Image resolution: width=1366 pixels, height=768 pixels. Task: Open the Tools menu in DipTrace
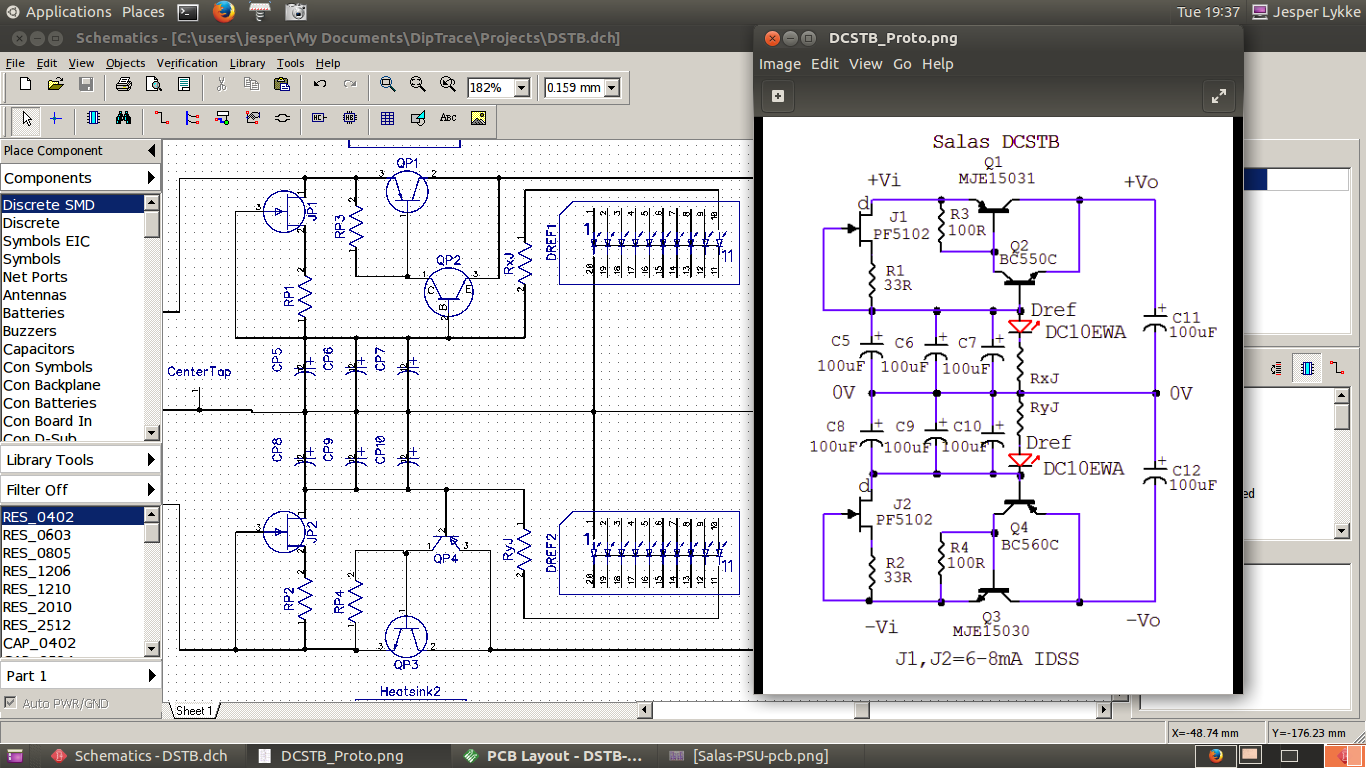[x=290, y=63]
